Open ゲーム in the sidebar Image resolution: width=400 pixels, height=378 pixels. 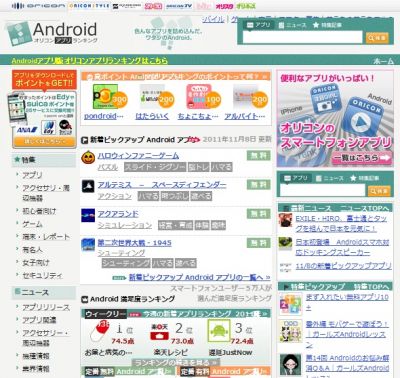coord(32,224)
